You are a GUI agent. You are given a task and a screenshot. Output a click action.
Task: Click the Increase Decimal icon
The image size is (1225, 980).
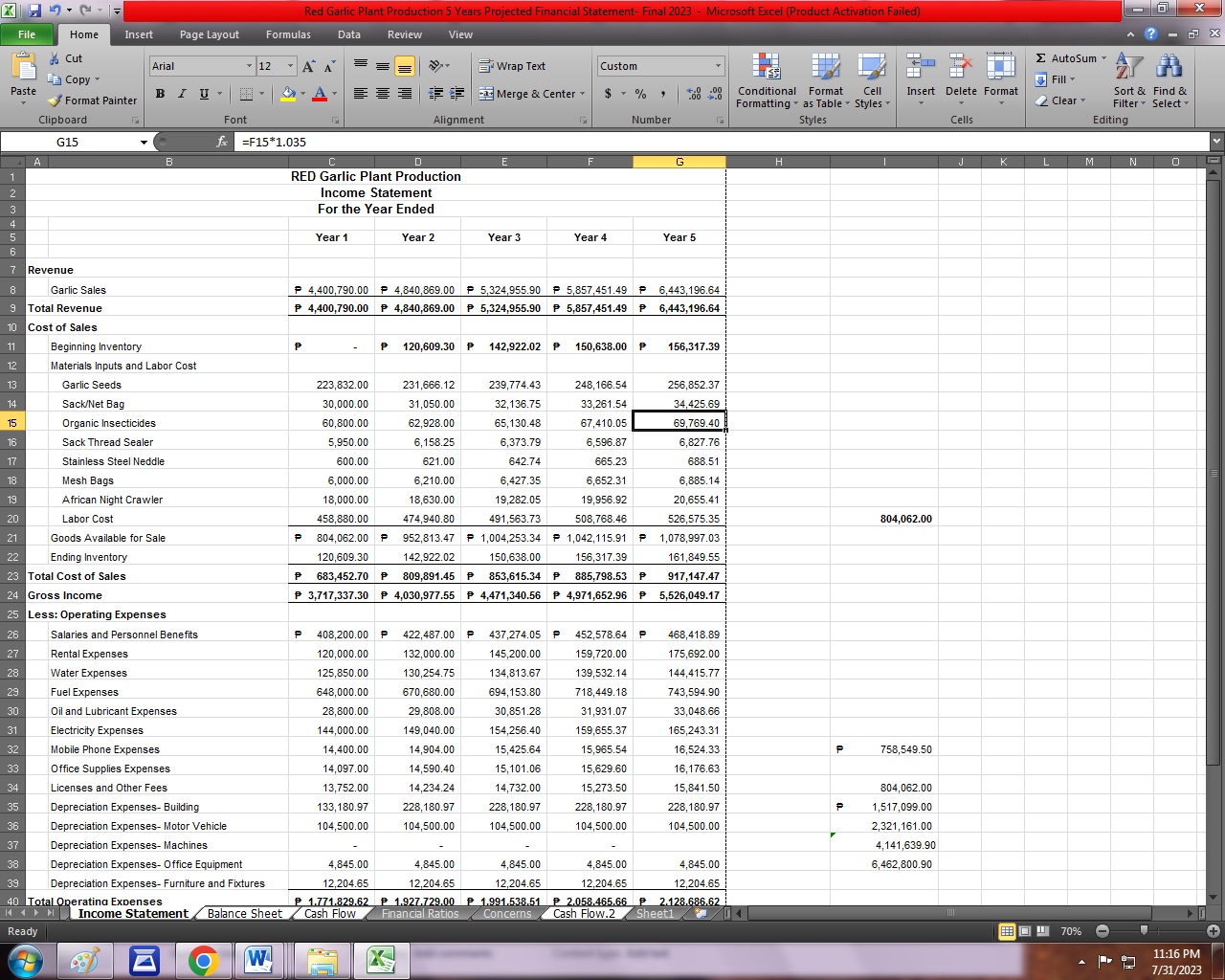tap(693, 94)
